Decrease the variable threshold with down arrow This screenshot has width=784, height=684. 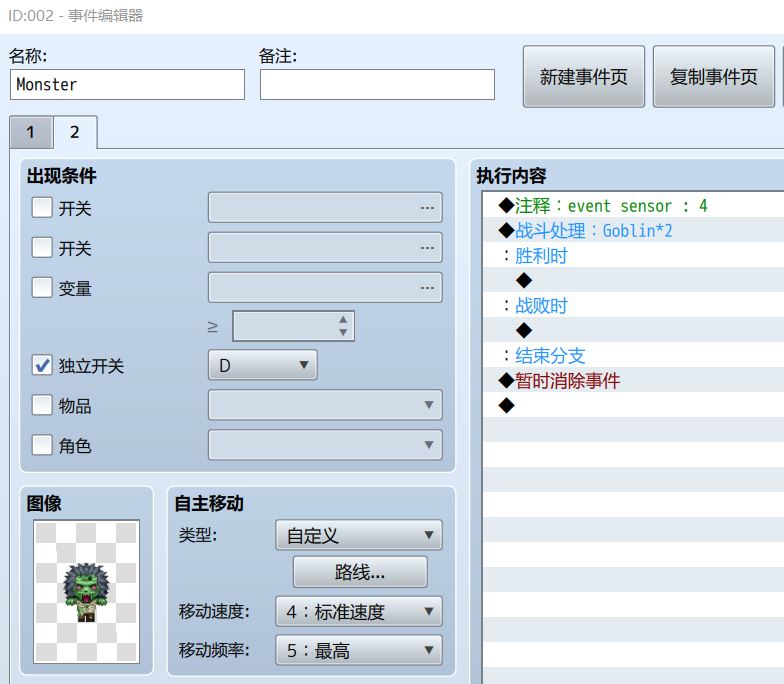tap(343, 332)
